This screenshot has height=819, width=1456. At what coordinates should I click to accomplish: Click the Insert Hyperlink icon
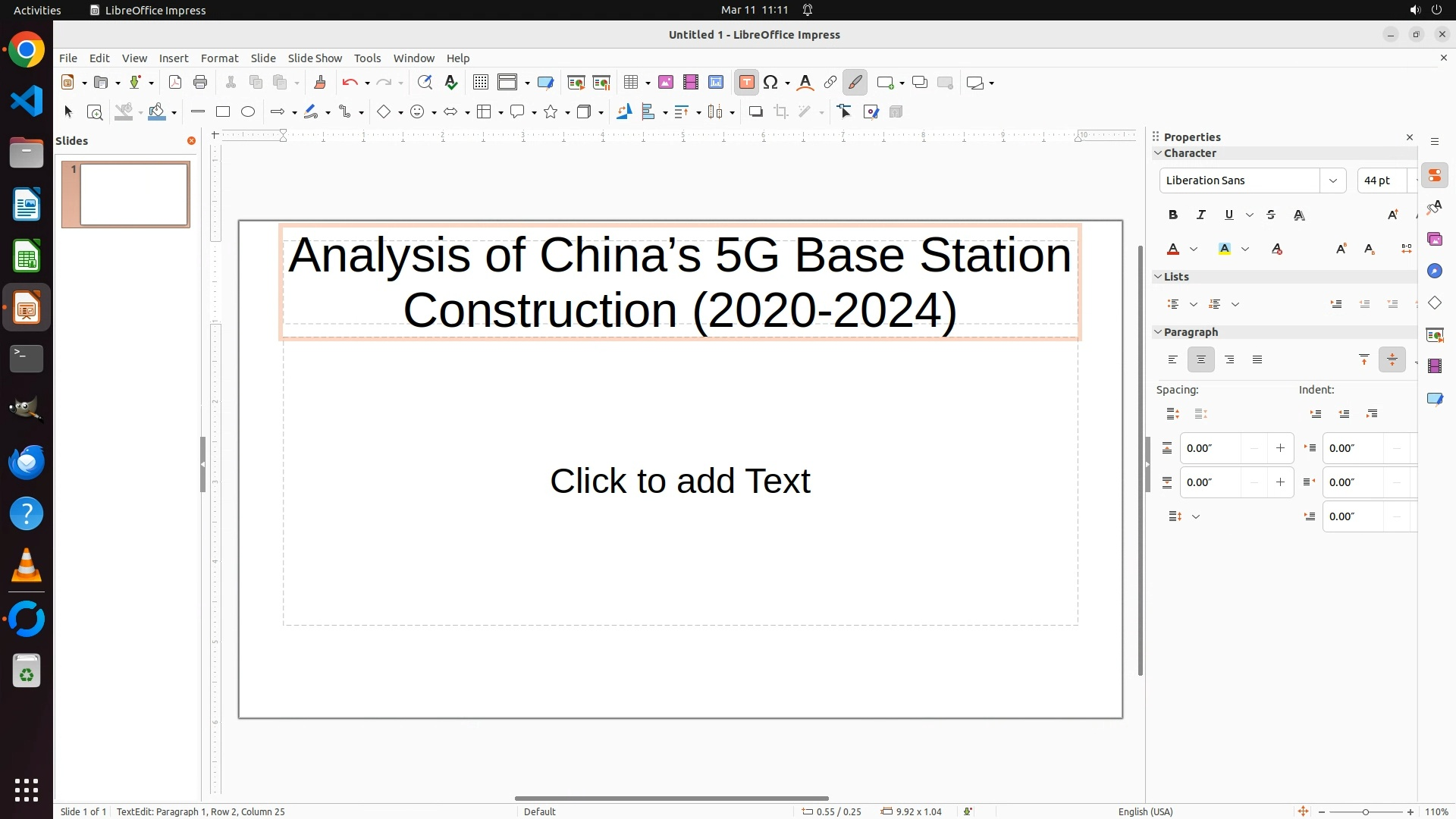(830, 83)
